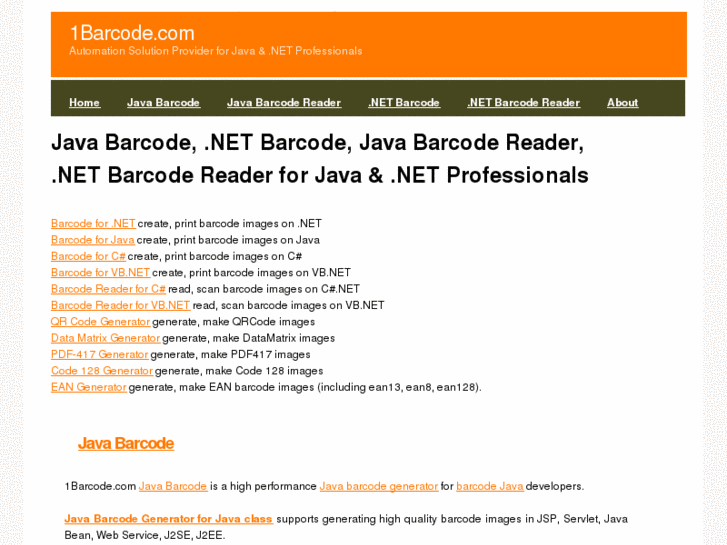Visit the About page
Viewport: 727px width, 545px height.
(623, 103)
